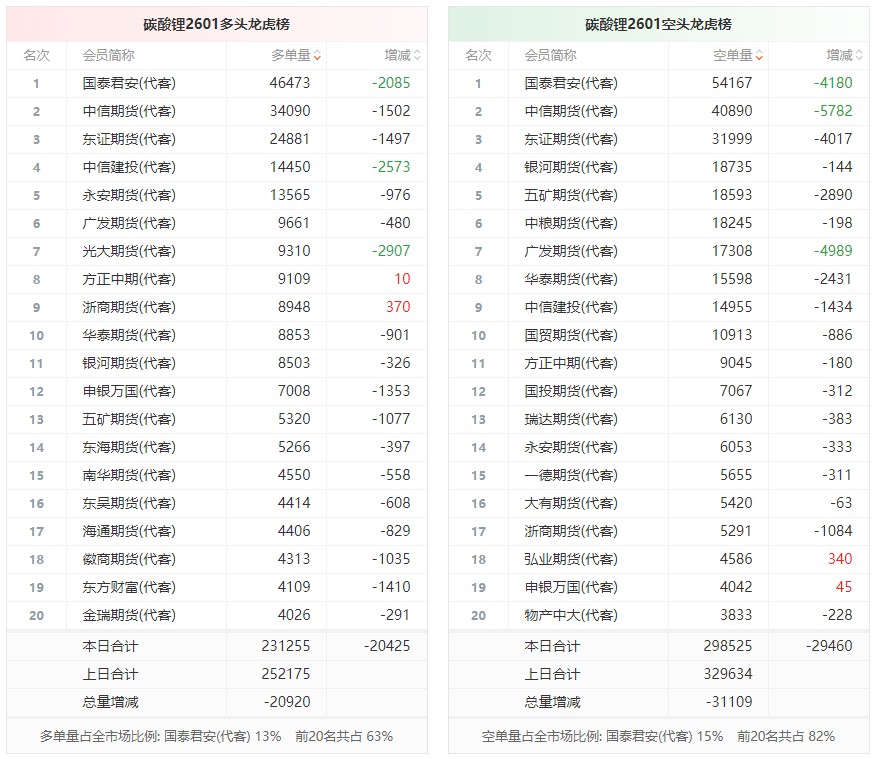Image resolution: width=876 pixels, height=759 pixels.
Task: Click short total change -31109
Action: pyautogui.click(x=729, y=702)
